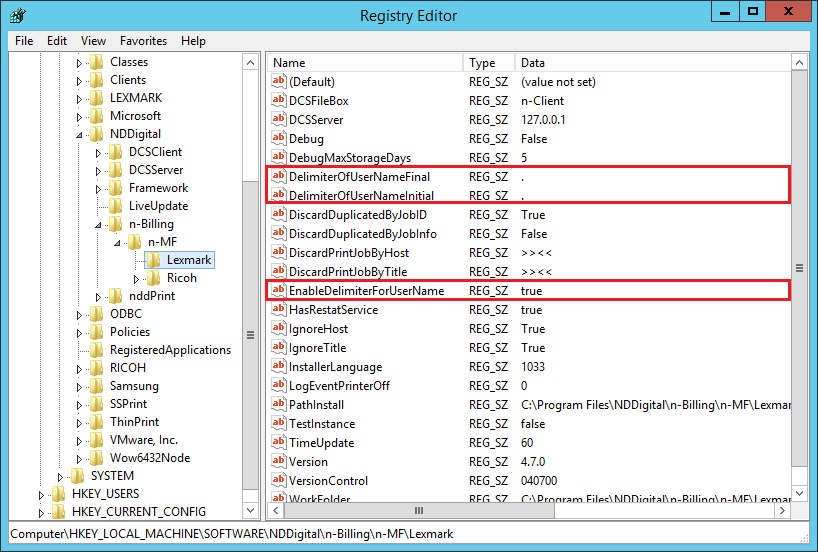Select the Lexmark folder icon in tree
Viewport: 818px width, 552px height.
coord(154,260)
